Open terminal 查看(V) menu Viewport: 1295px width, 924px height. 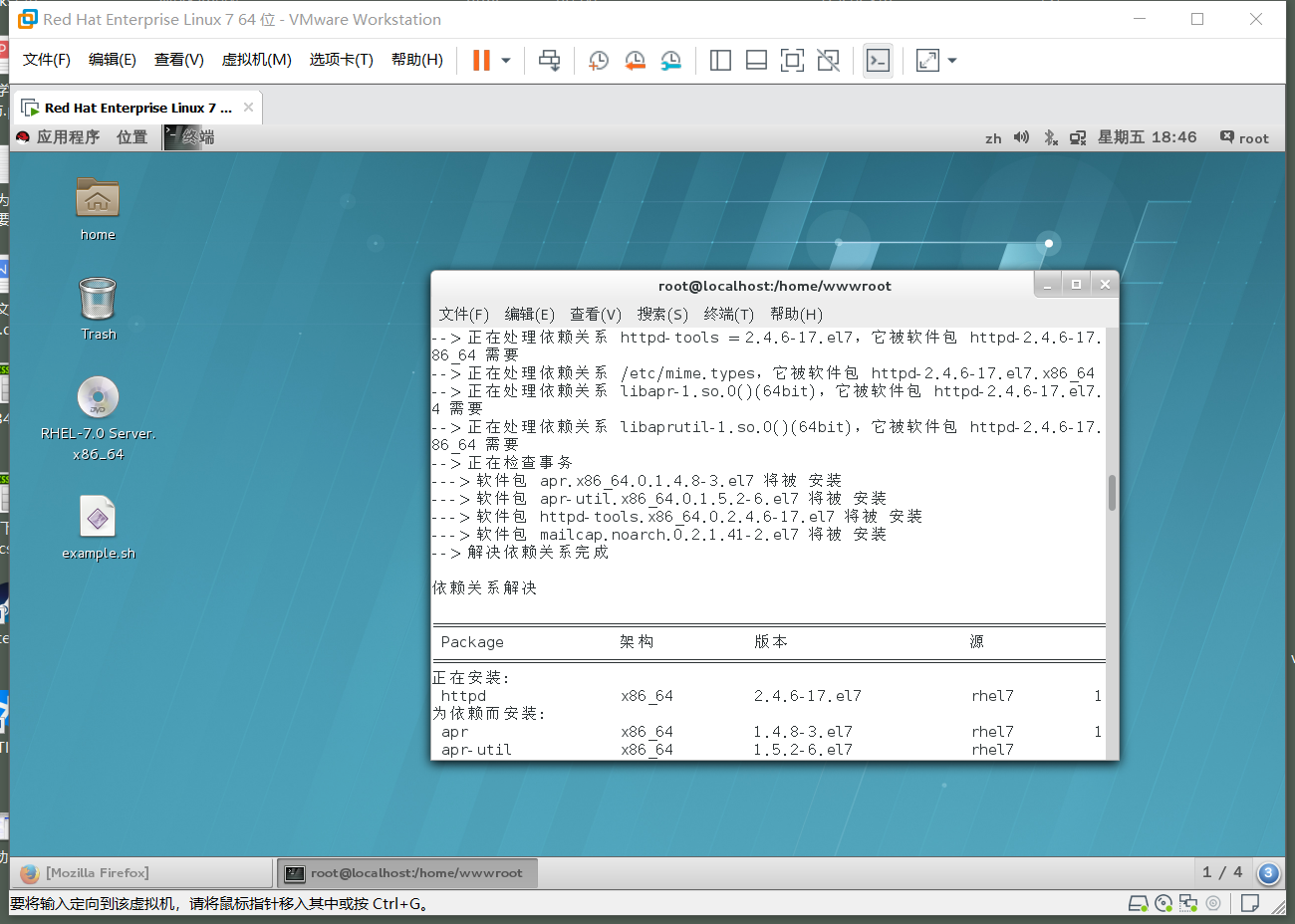pyautogui.click(x=596, y=314)
